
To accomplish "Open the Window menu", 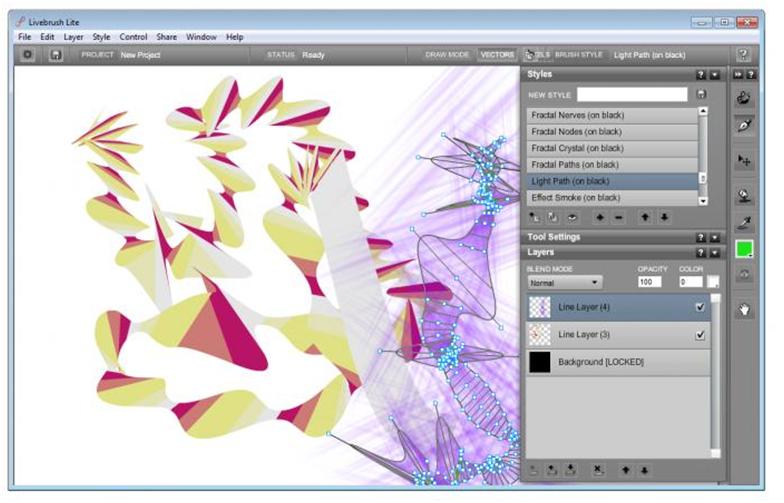I will pyautogui.click(x=201, y=36).
